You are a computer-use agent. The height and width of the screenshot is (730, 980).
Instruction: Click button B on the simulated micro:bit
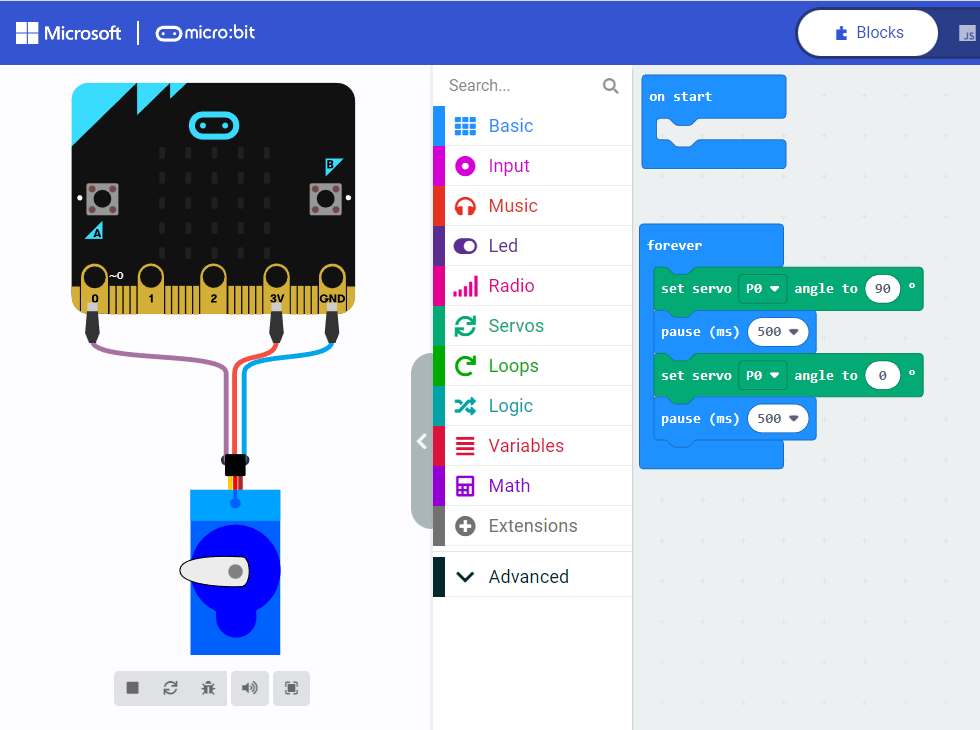[326, 199]
